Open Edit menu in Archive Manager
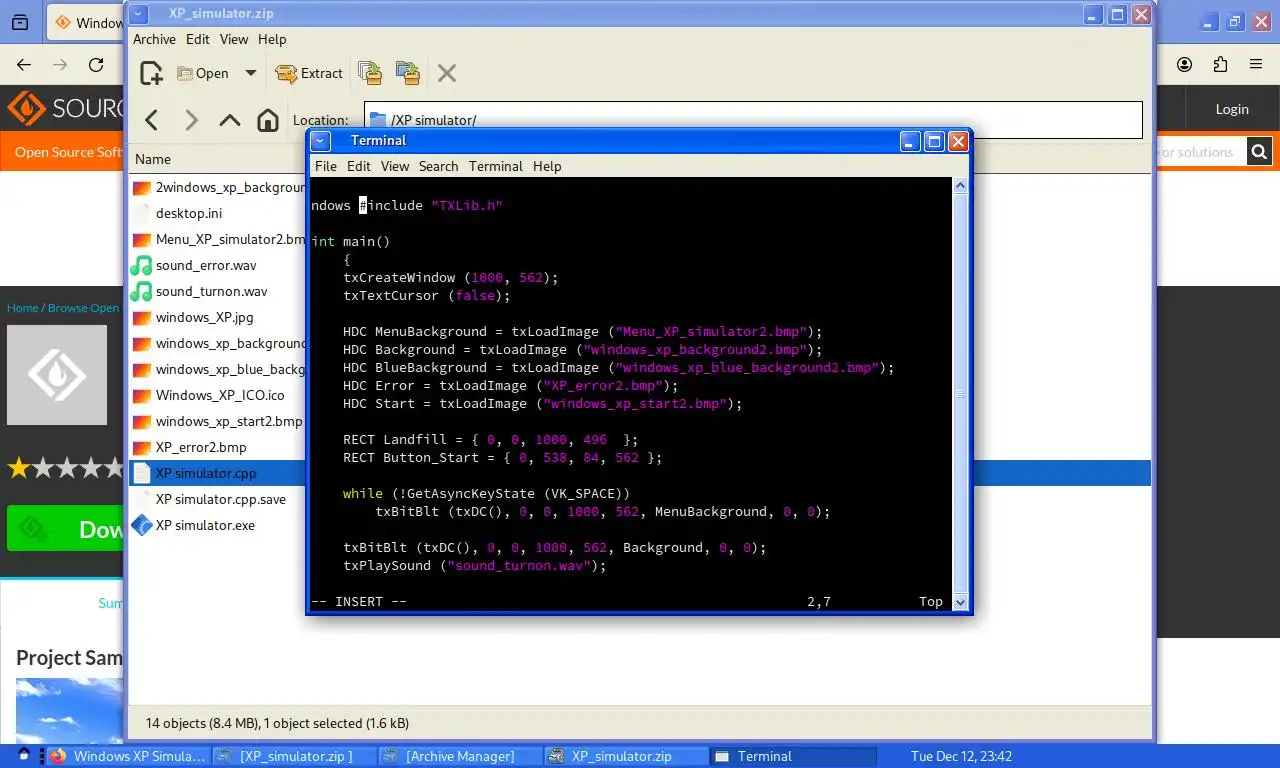Image resolution: width=1280 pixels, height=768 pixels. (x=198, y=39)
